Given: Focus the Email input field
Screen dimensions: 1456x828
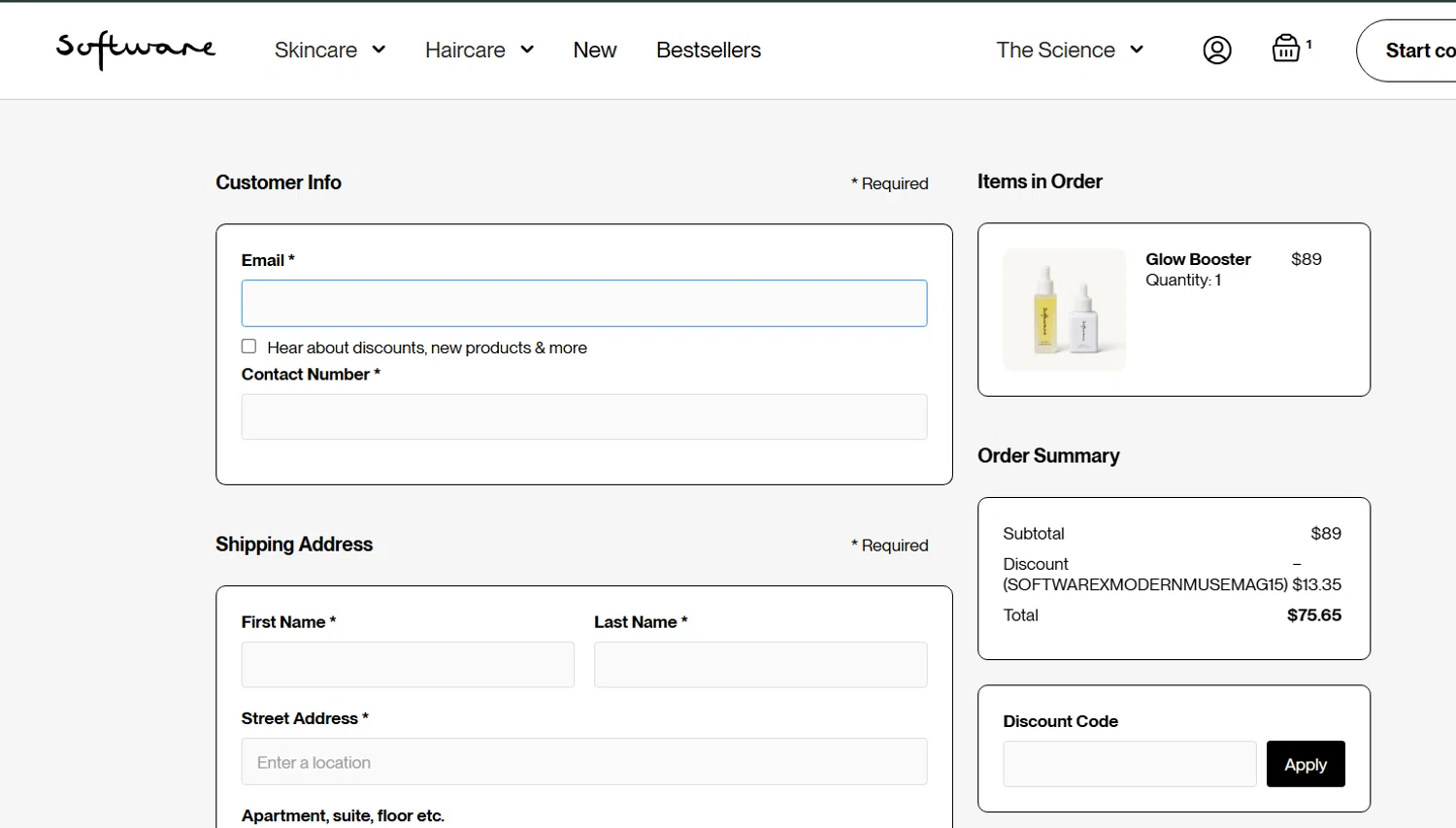Looking at the screenshot, I should click(x=584, y=304).
